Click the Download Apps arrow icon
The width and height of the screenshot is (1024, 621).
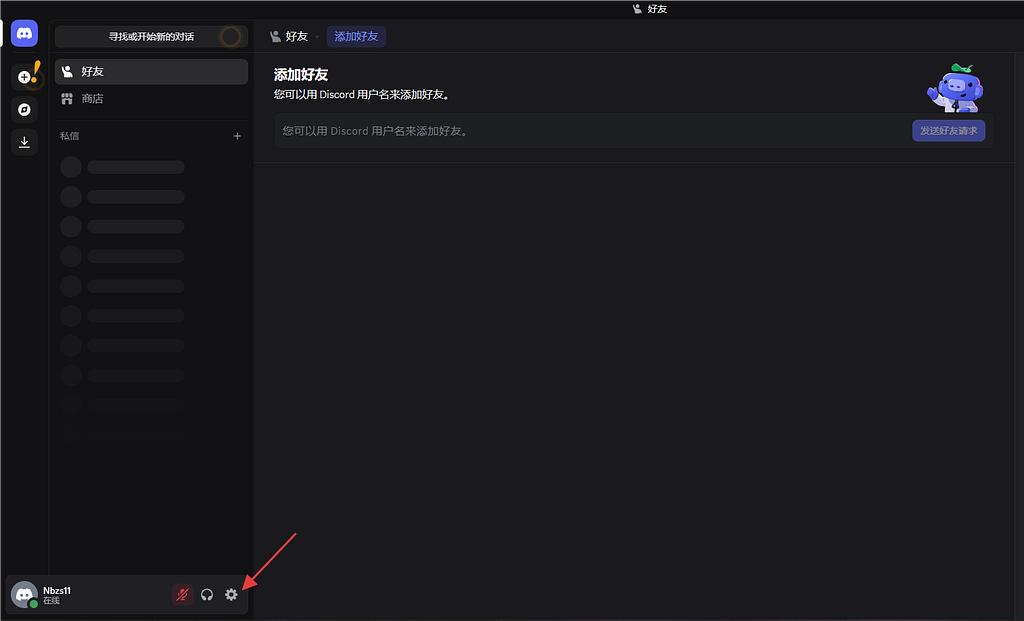point(24,142)
